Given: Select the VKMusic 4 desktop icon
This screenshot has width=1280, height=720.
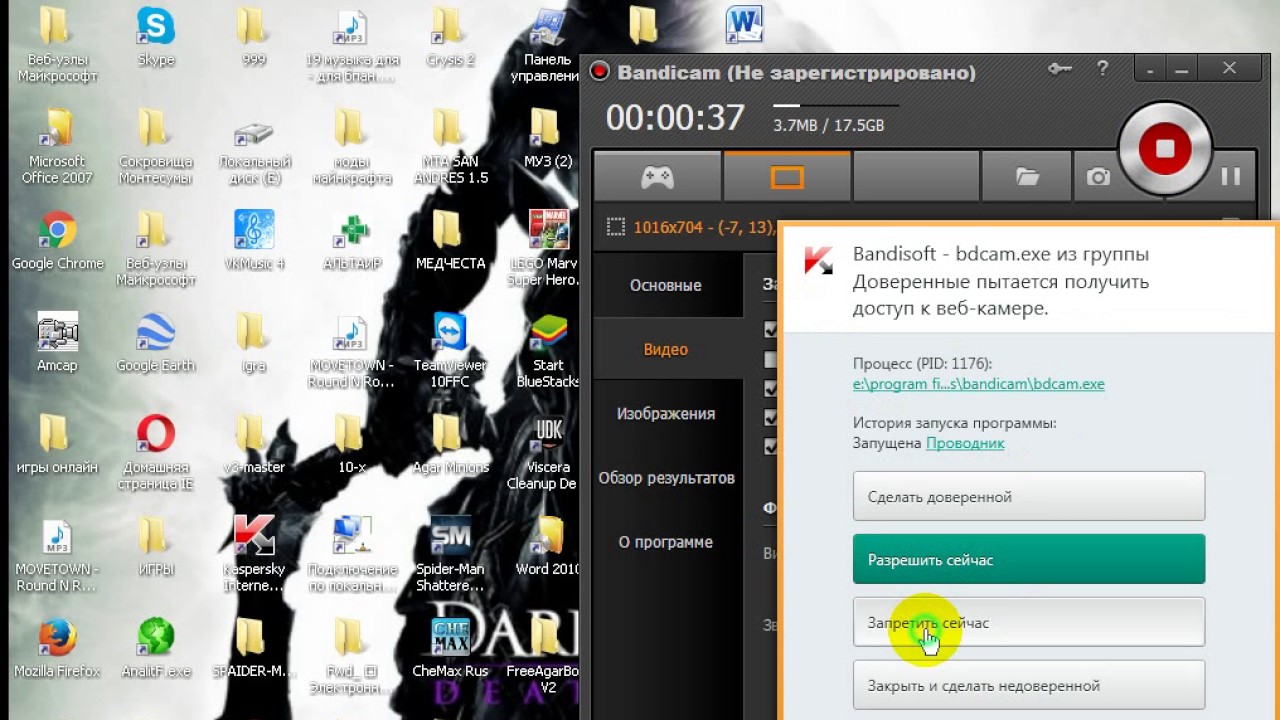Looking at the screenshot, I should pyautogui.click(x=254, y=241).
